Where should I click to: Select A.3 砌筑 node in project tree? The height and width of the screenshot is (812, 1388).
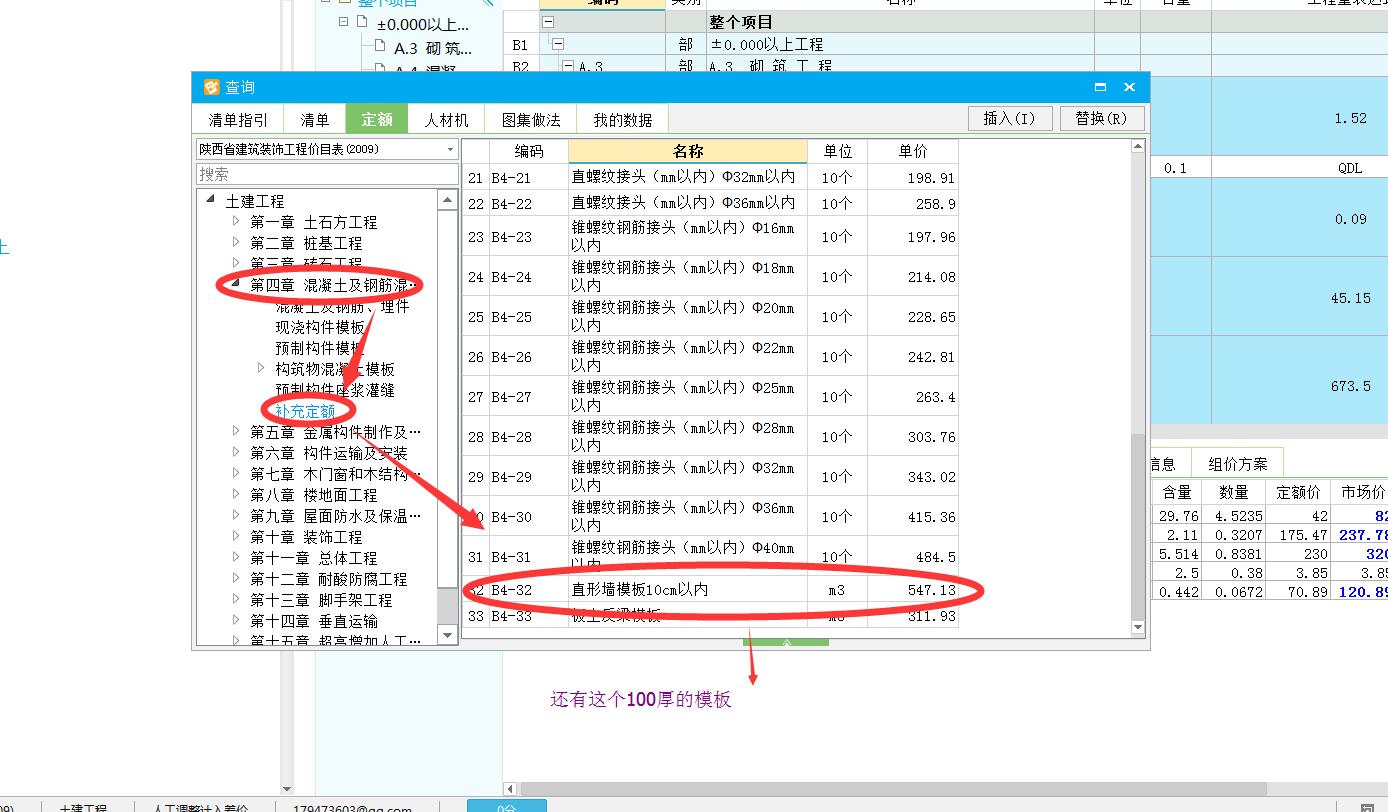(432, 47)
